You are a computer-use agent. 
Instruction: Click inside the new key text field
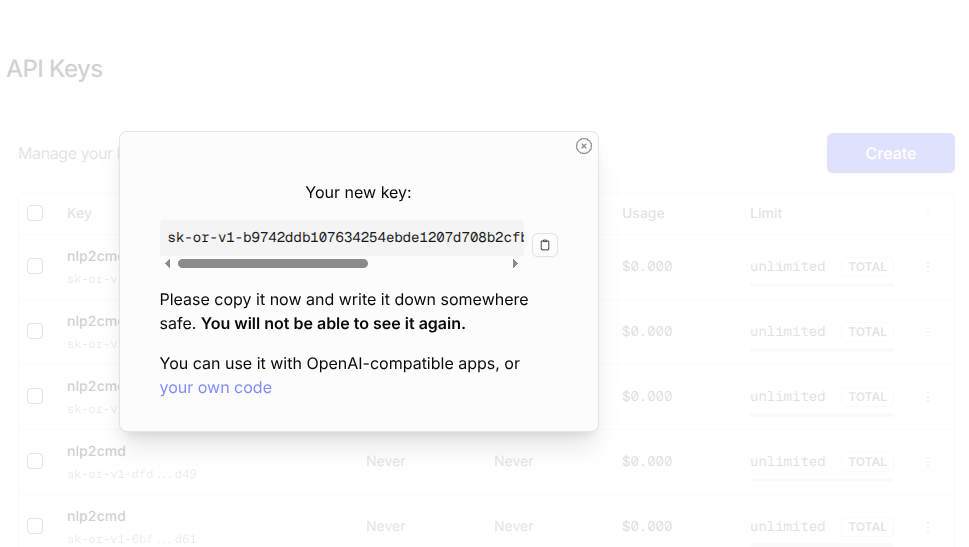click(341, 238)
